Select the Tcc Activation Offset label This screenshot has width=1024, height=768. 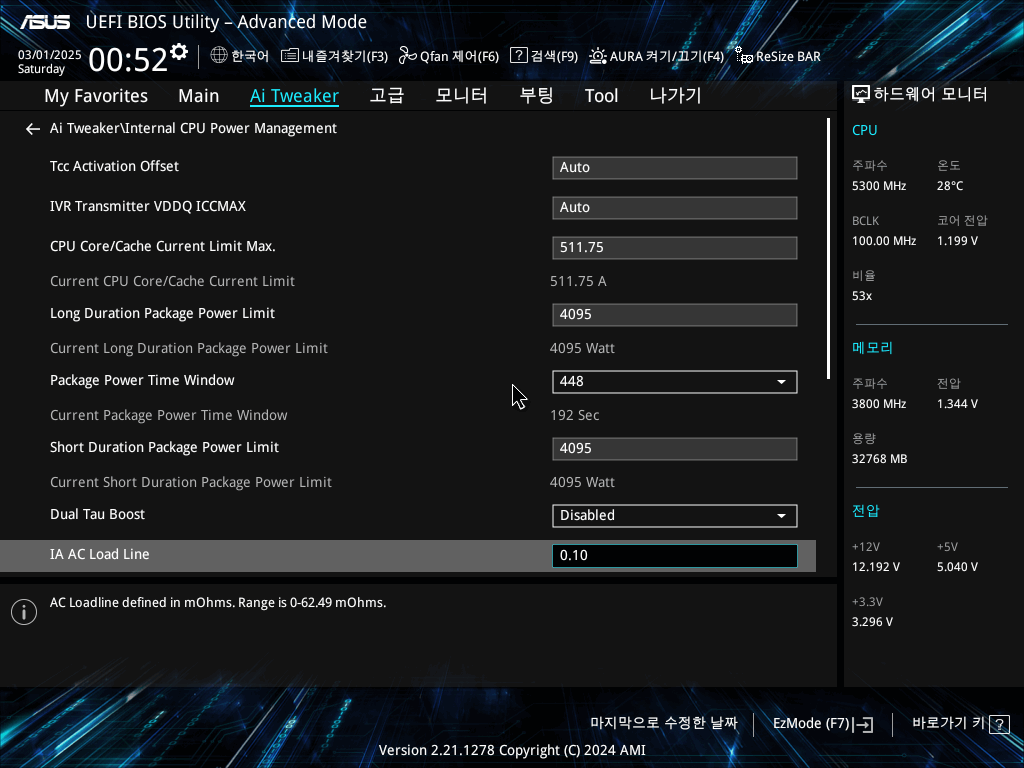(x=114, y=166)
